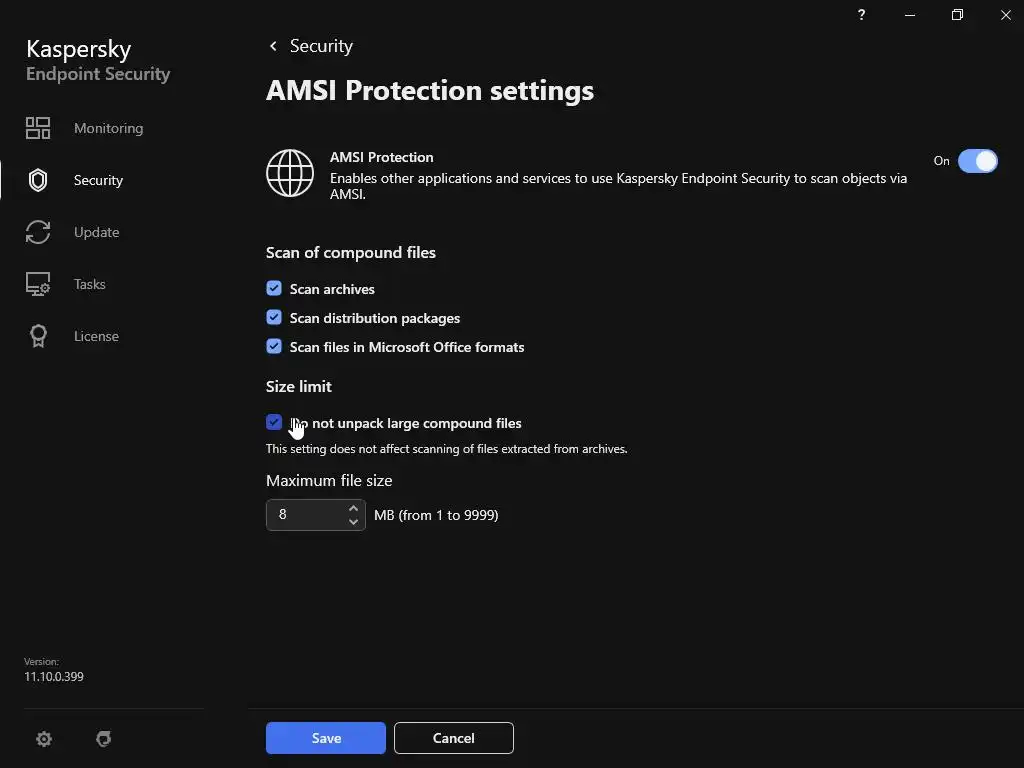The width and height of the screenshot is (1024, 768).
Task: Increase maximum file size with up arrow
Action: click(353, 508)
